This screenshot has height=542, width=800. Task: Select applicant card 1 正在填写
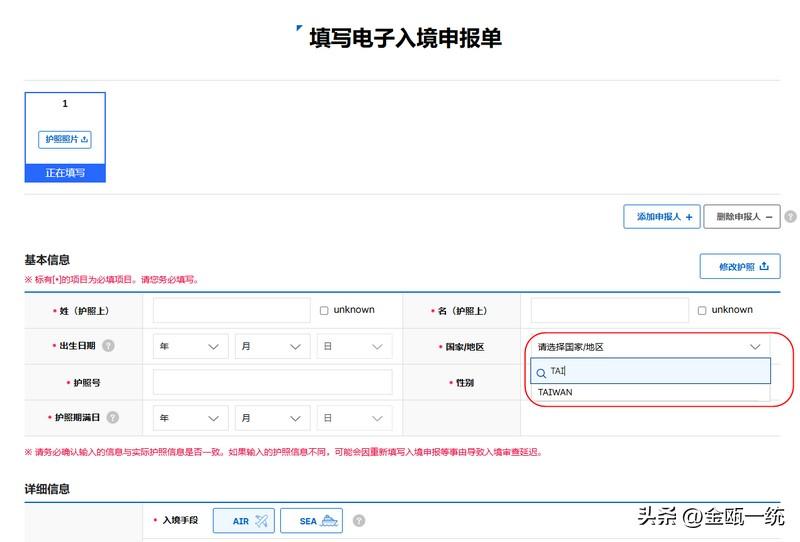65,137
